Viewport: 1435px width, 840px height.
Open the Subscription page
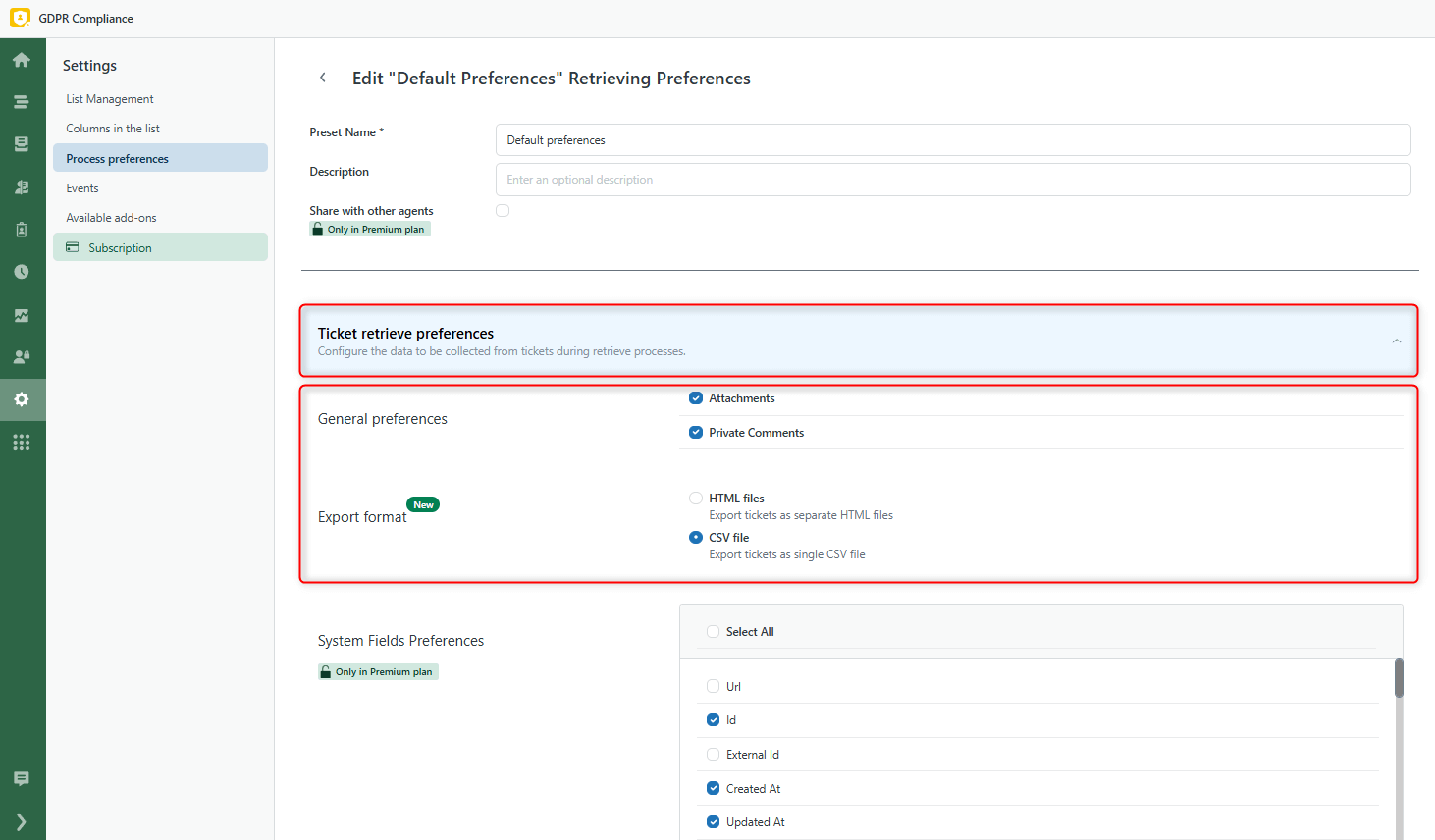pyautogui.click(x=160, y=247)
